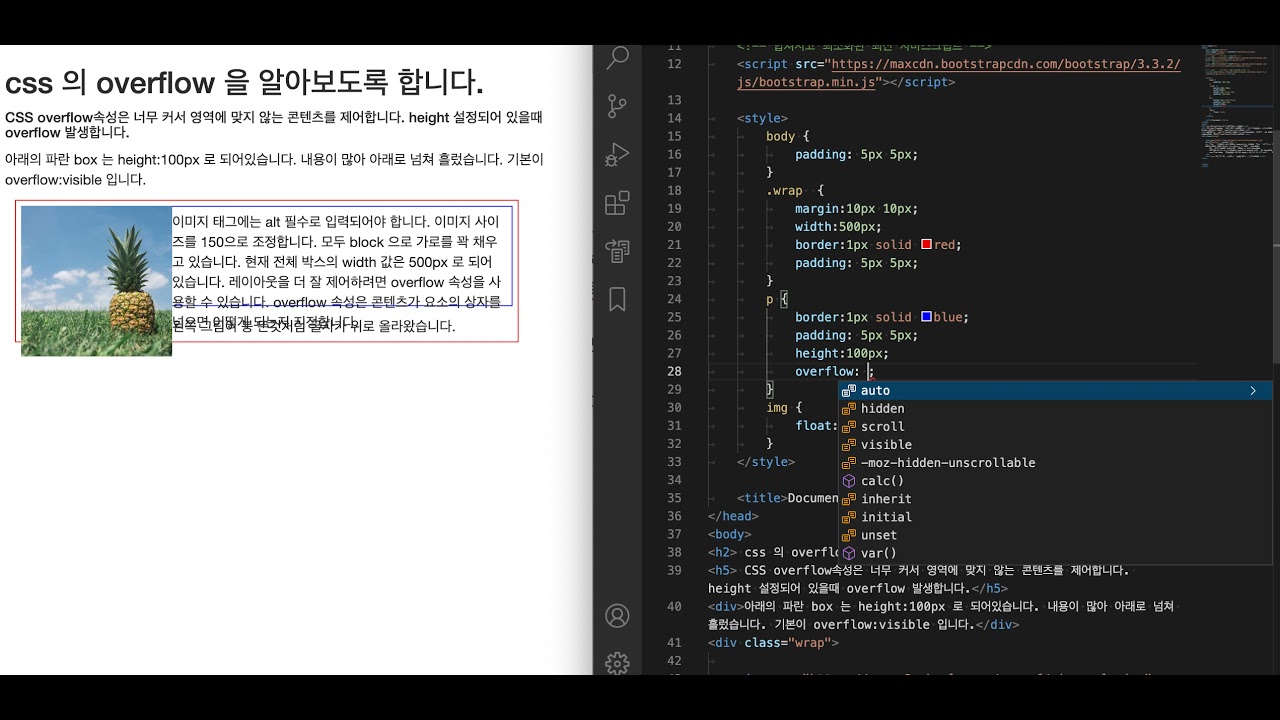Screen dimensions: 1280x720
Task: Follow the bootstrapcdn script URL link
Action: [x=958, y=73]
